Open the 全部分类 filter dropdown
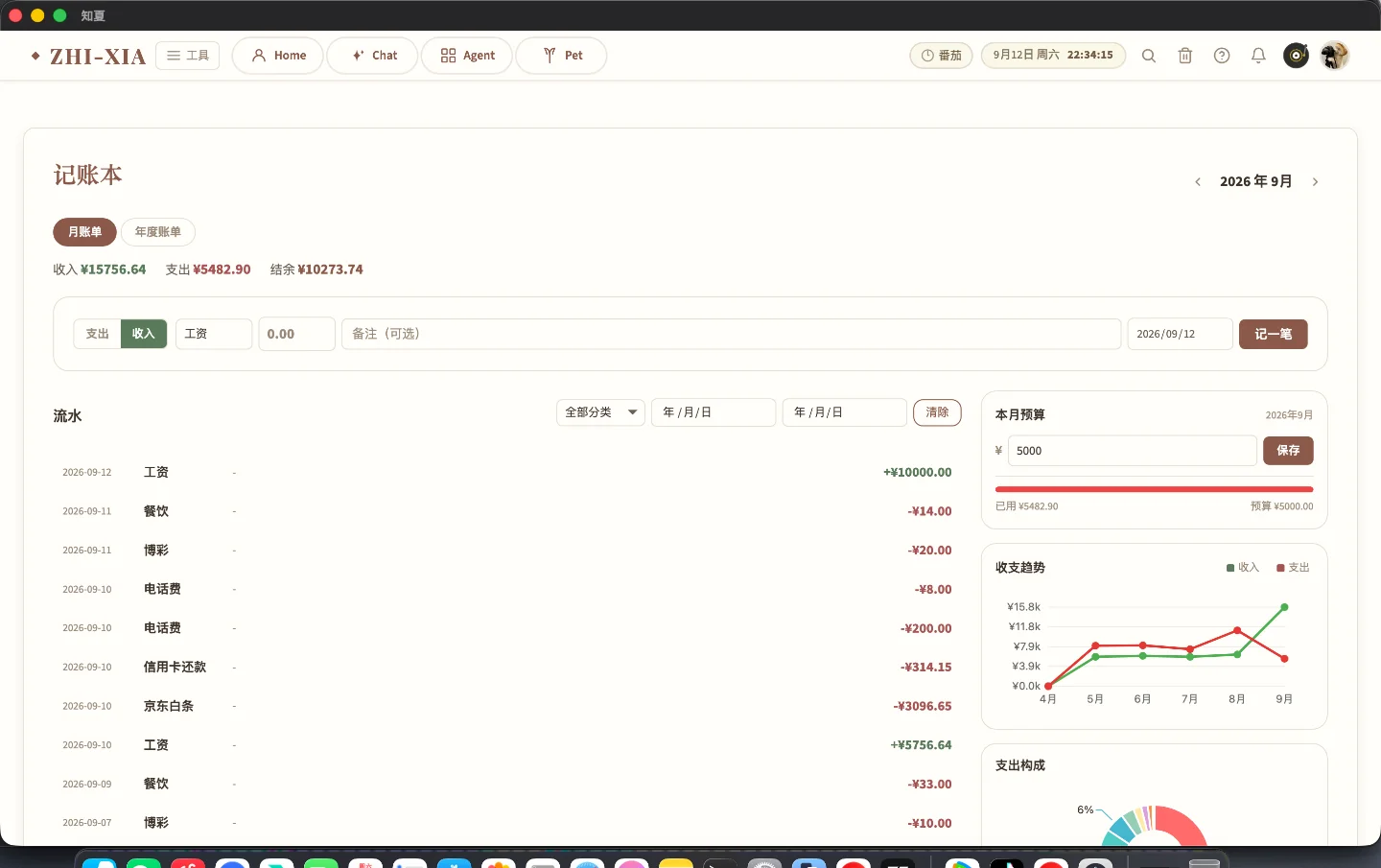 tap(600, 412)
